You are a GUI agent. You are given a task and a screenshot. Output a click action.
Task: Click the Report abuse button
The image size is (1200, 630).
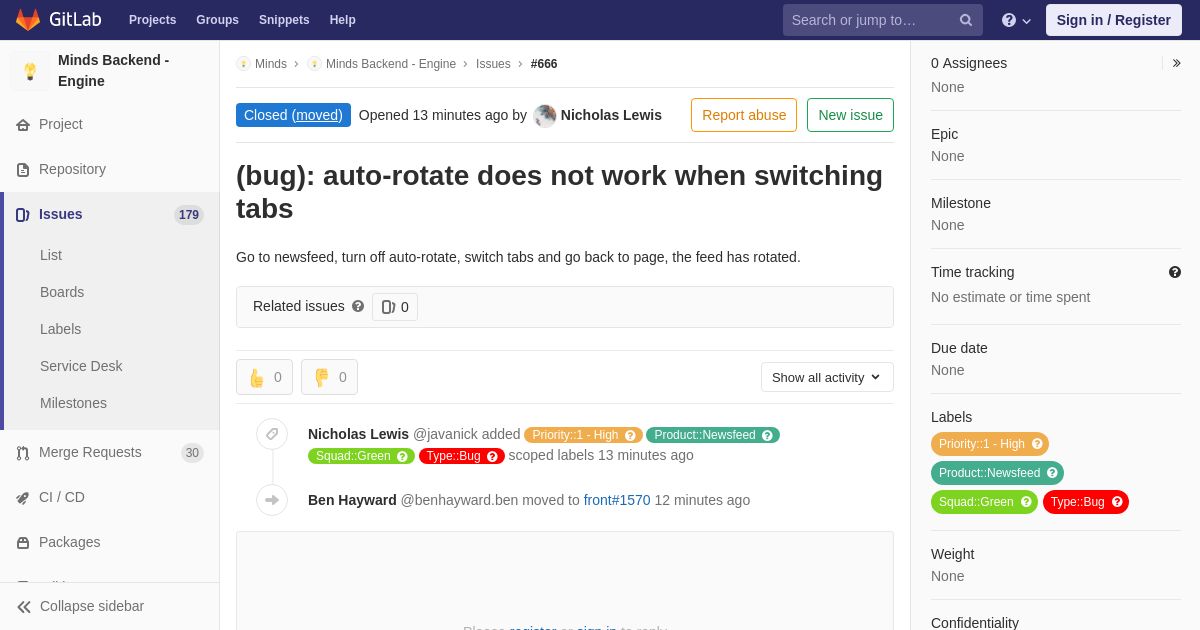coord(744,115)
